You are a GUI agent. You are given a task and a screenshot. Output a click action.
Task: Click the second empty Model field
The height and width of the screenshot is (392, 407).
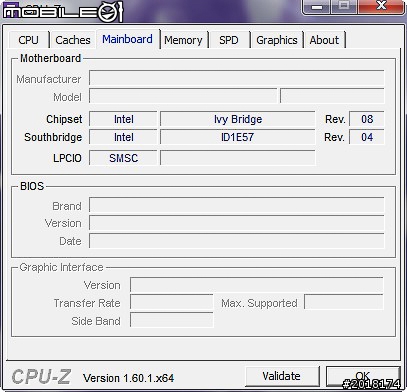tap(332, 96)
